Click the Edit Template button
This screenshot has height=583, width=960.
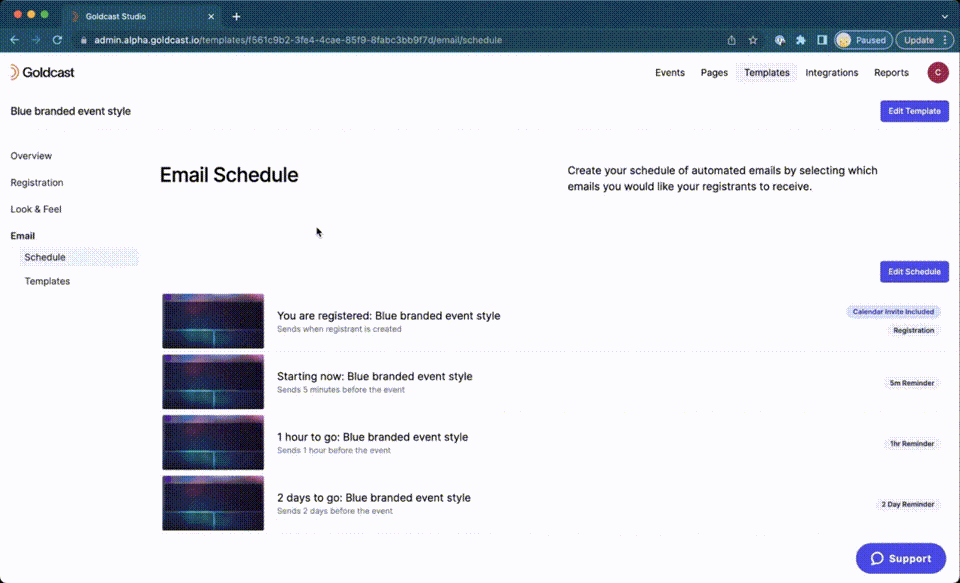pos(914,111)
